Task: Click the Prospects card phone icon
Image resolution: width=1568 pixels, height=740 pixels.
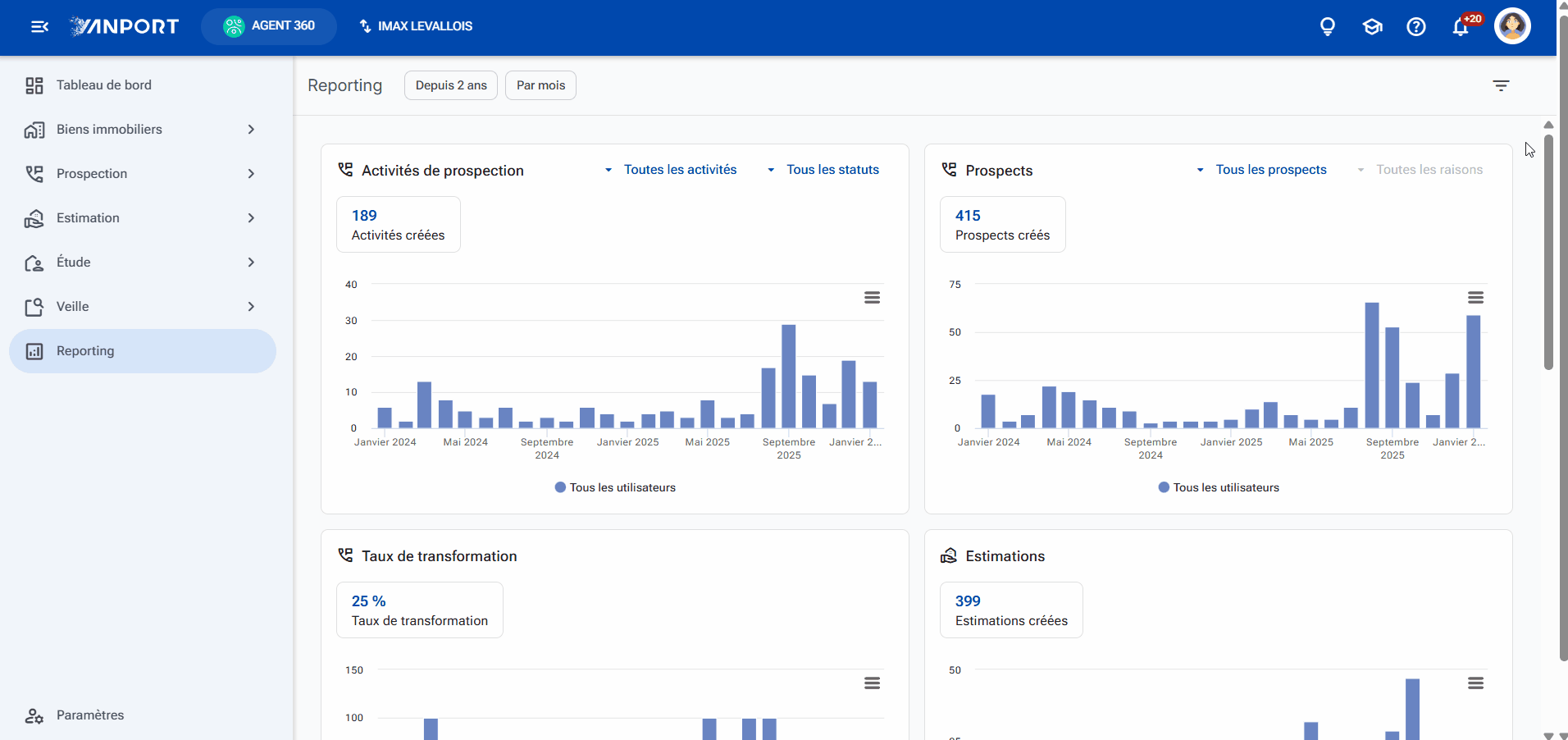Action: (x=950, y=170)
